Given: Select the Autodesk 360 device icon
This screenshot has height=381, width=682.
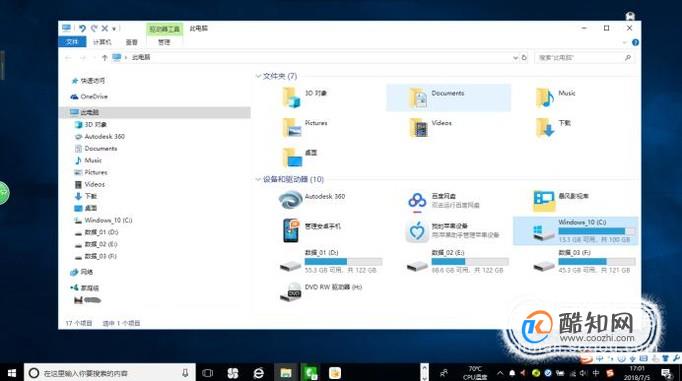Looking at the screenshot, I should click(x=291, y=201).
